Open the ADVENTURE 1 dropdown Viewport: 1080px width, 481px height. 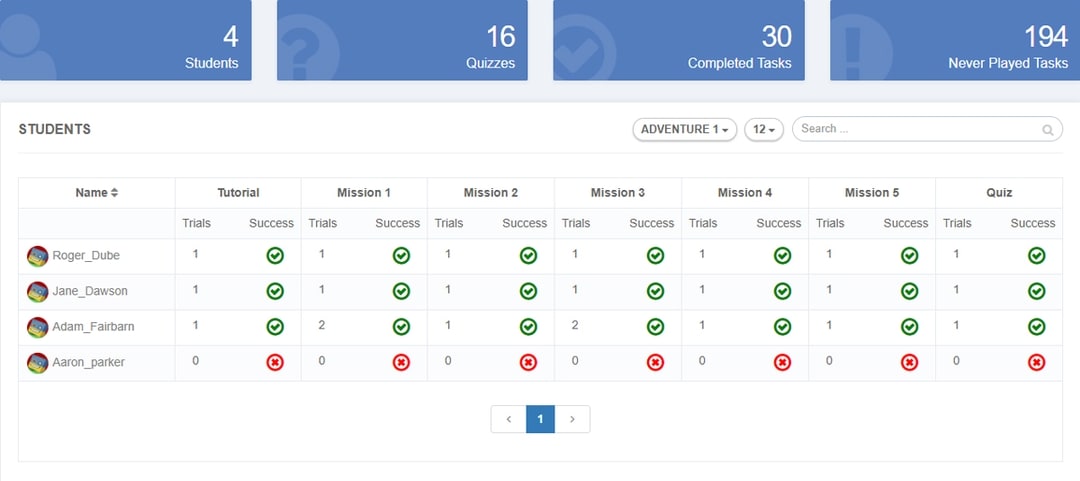point(684,130)
